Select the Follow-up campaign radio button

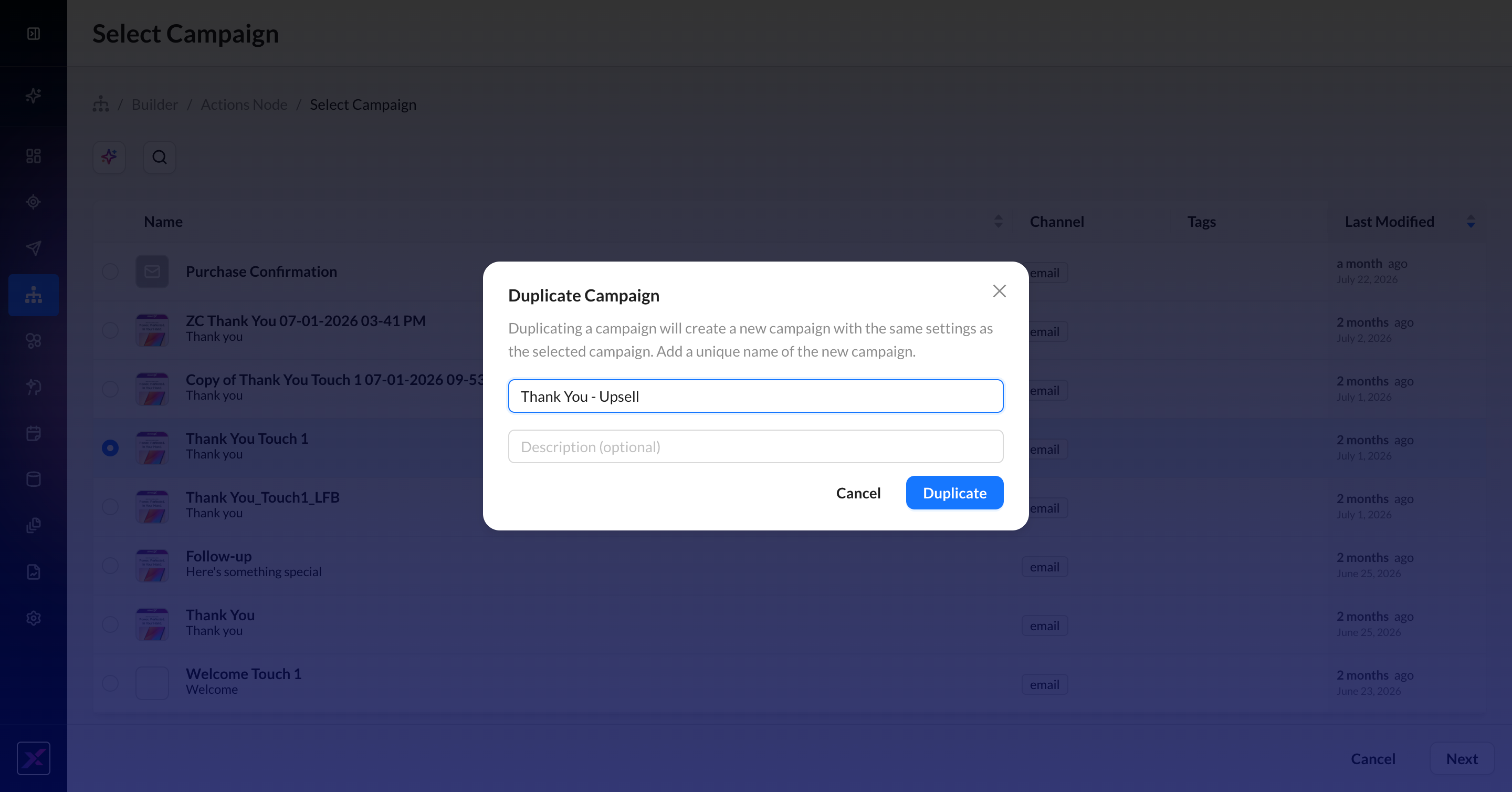click(110, 566)
